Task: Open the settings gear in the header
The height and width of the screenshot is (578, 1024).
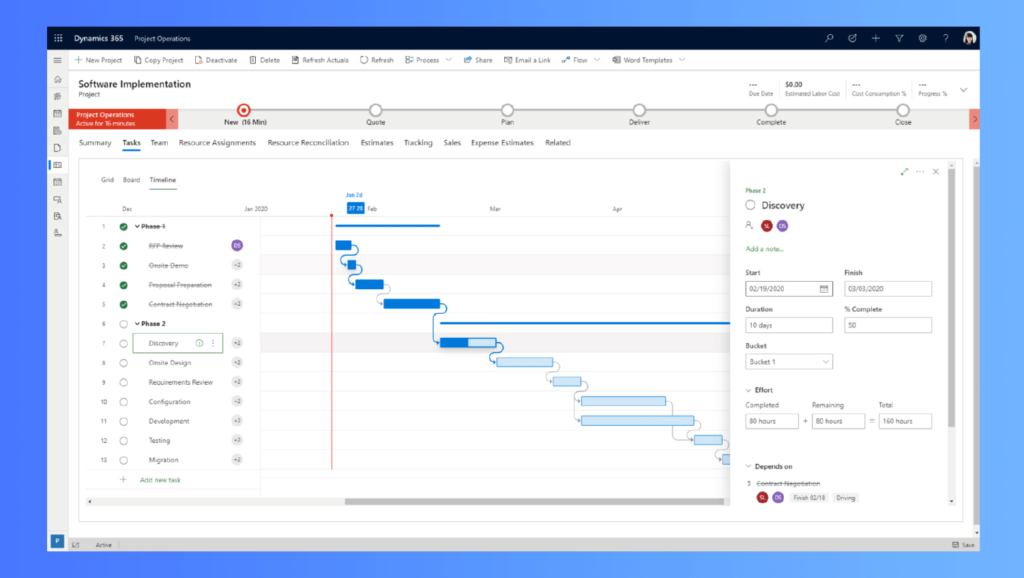Action: tap(922, 39)
